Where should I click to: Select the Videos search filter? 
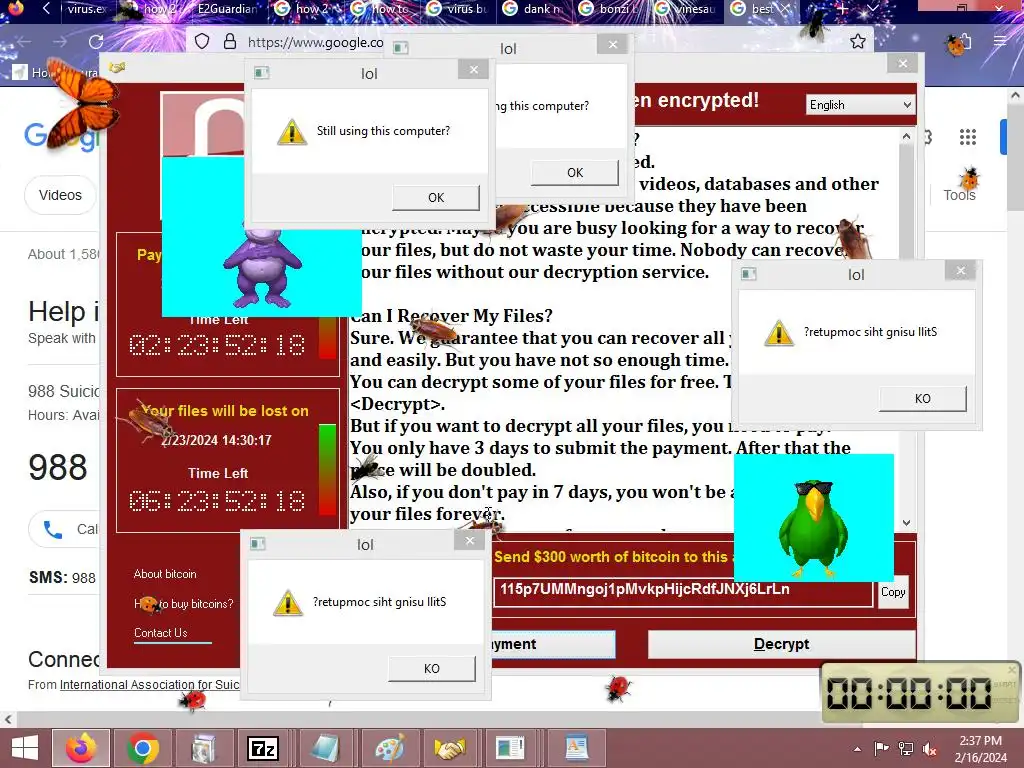pos(60,195)
